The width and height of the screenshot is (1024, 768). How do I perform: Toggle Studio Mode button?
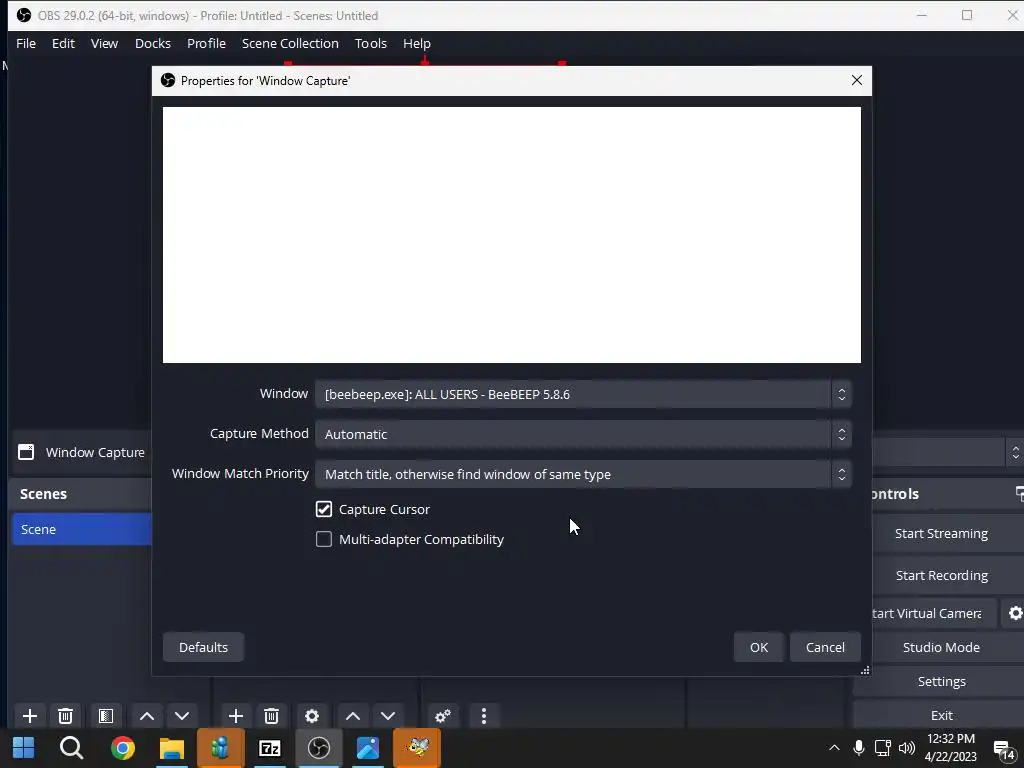[941, 647]
